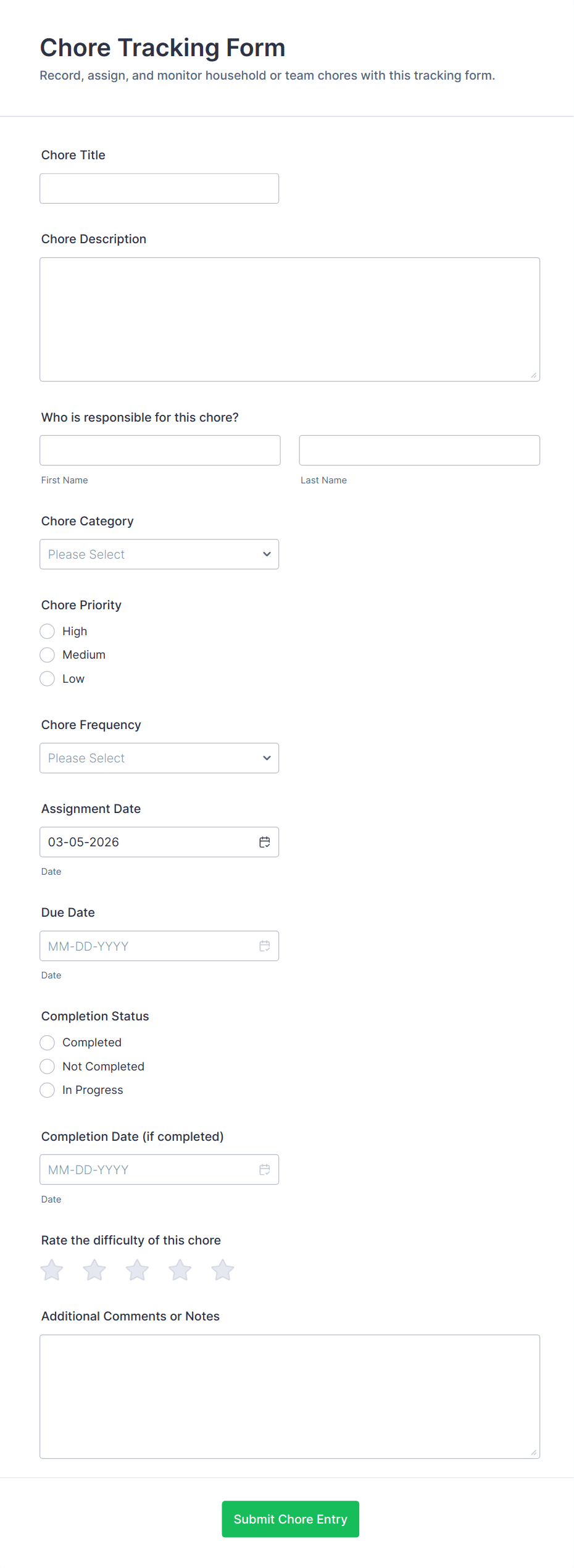Open the Assignment Date calendar picker
This screenshot has height=1568, width=574.
[x=265, y=841]
